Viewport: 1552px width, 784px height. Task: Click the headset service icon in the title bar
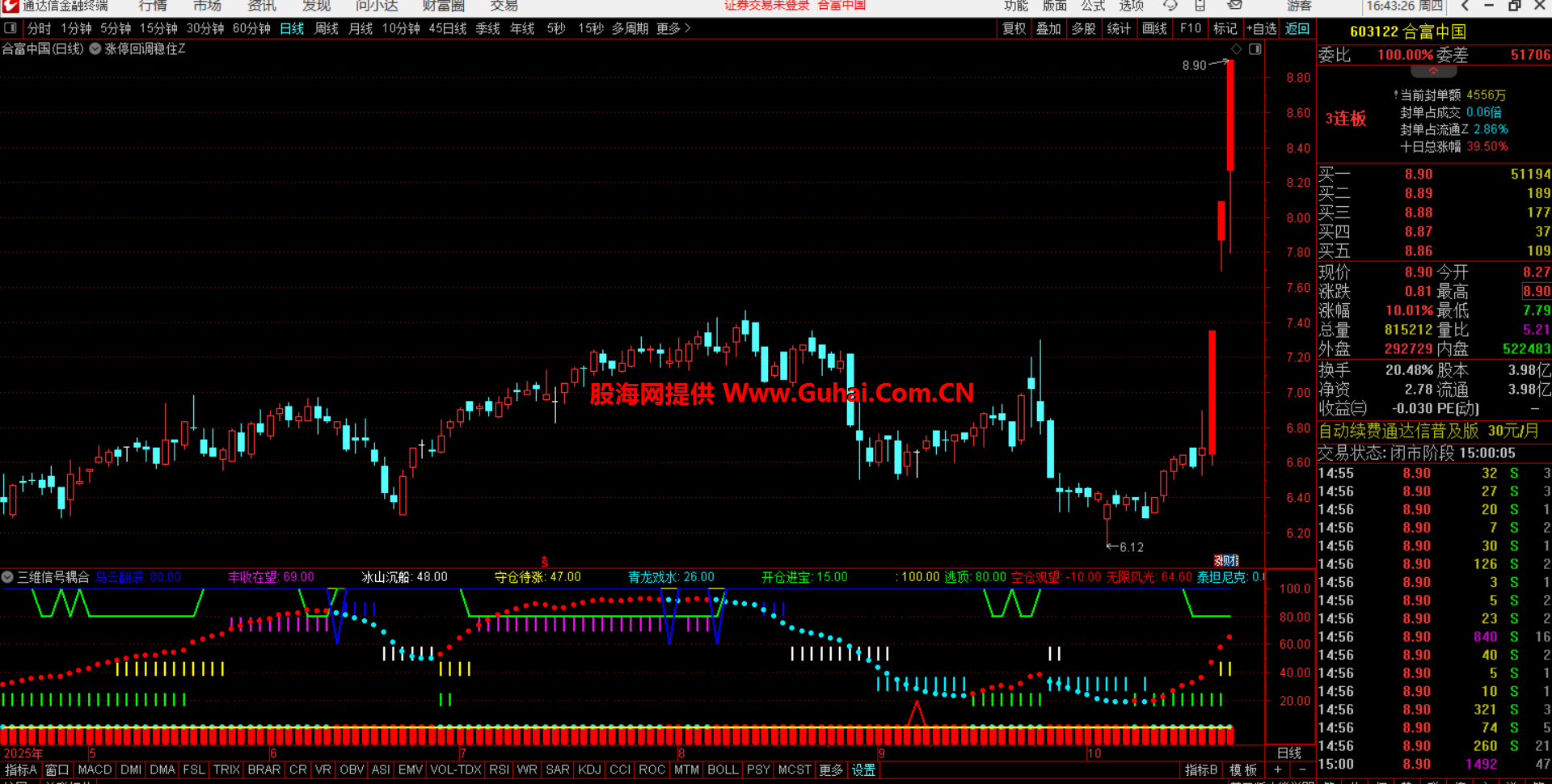tap(1170, 6)
